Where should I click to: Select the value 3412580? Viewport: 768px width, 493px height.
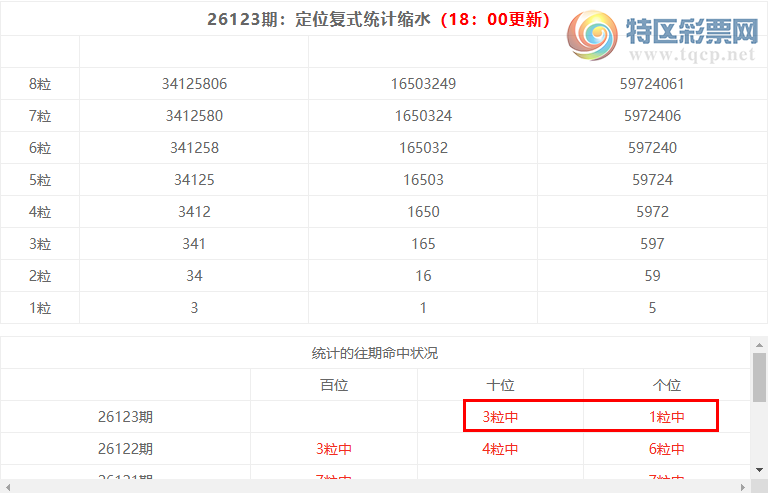point(194,116)
